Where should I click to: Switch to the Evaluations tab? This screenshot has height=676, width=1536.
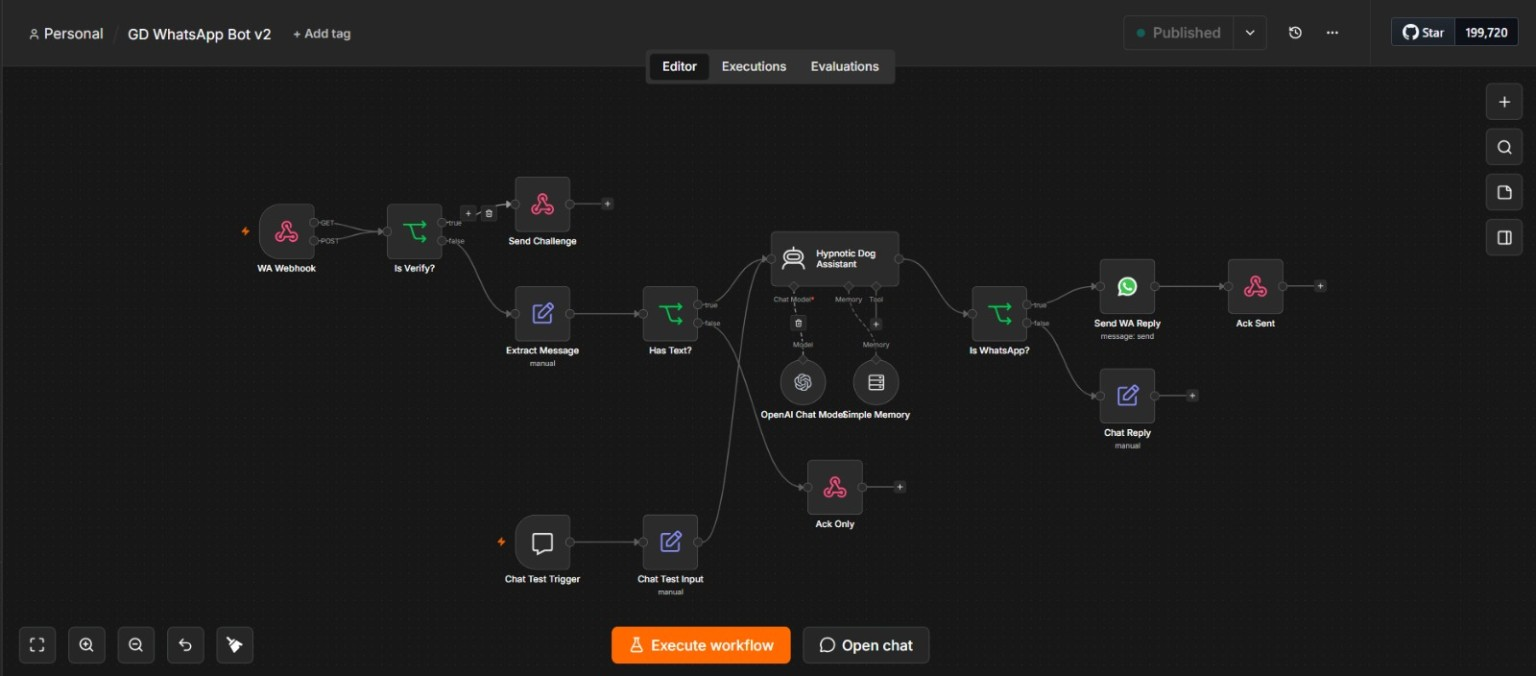[x=845, y=67]
